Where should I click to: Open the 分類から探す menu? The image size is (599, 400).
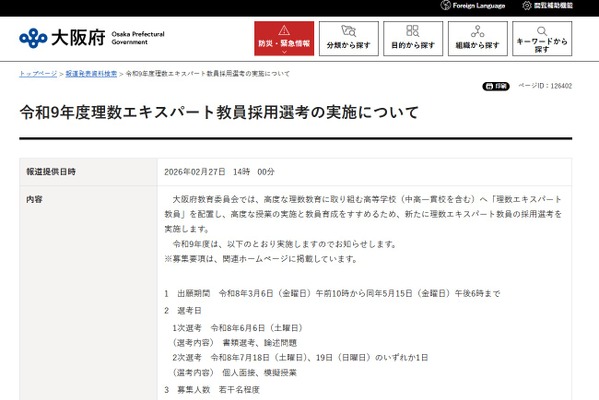click(x=349, y=39)
